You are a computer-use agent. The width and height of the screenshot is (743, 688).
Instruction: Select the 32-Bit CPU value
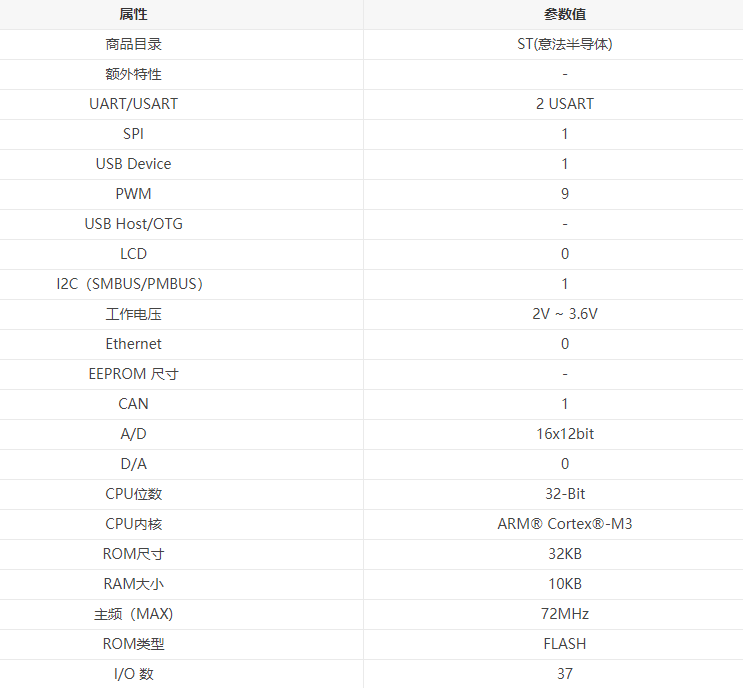click(564, 494)
